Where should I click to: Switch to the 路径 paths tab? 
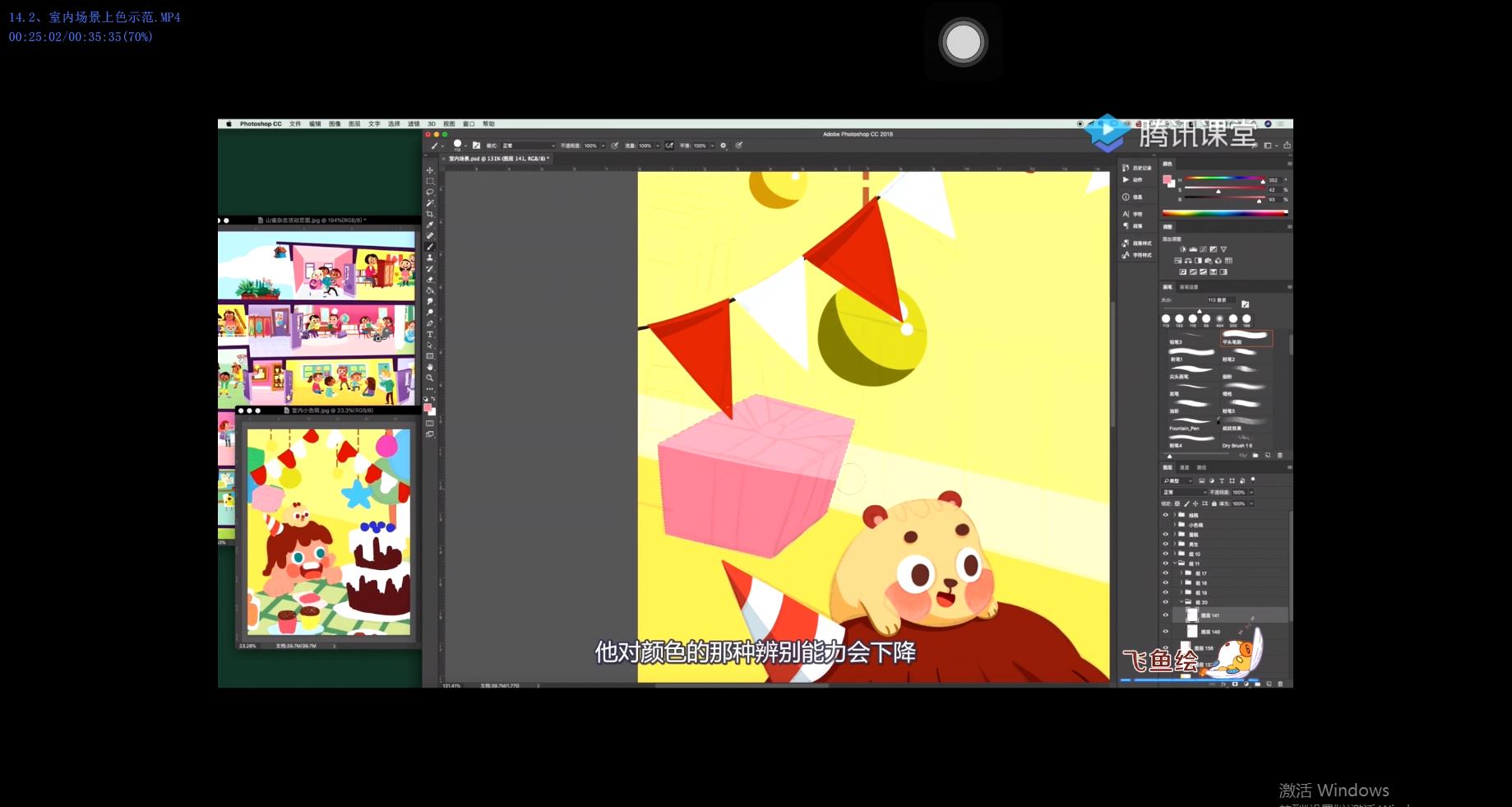coord(1201,467)
